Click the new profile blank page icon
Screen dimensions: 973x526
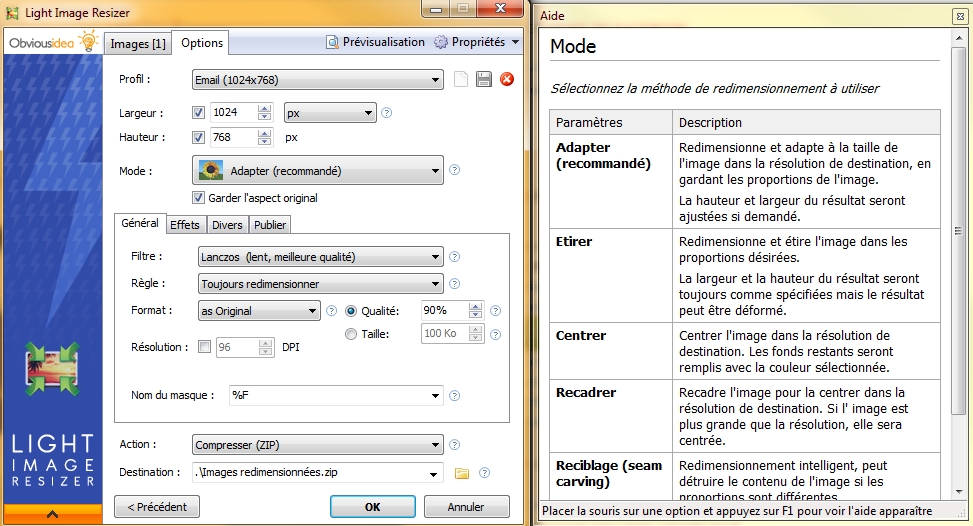click(461, 80)
